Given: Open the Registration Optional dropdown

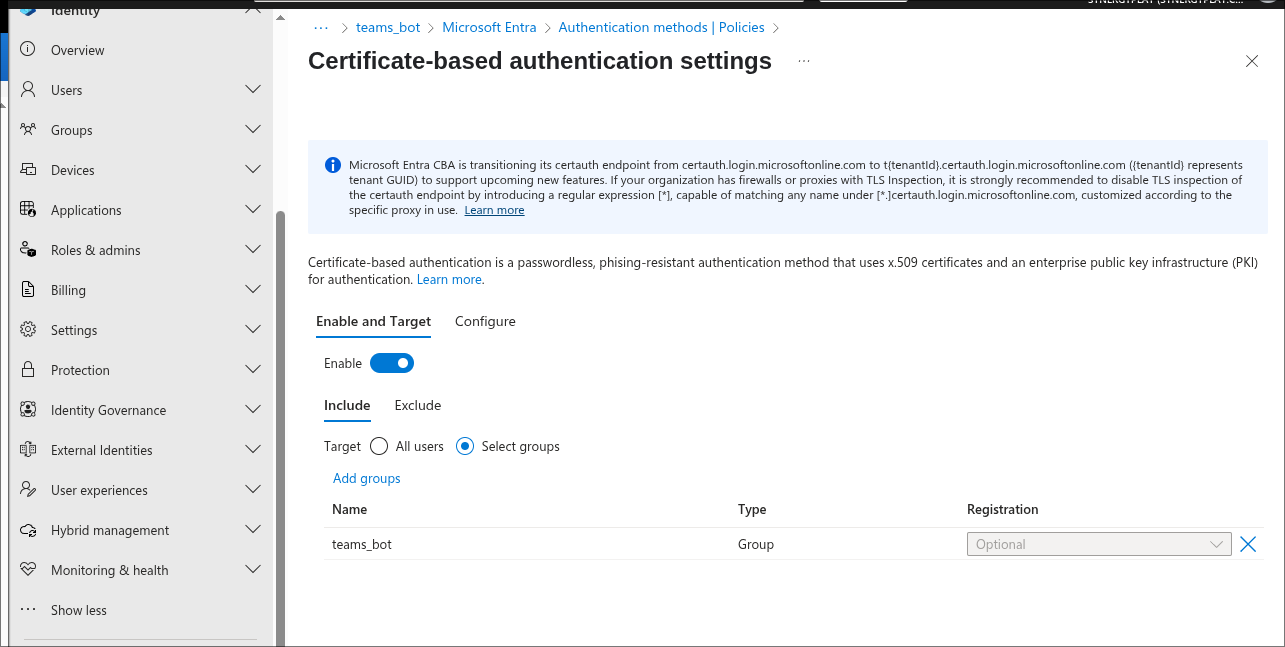Looking at the screenshot, I should click(1099, 544).
